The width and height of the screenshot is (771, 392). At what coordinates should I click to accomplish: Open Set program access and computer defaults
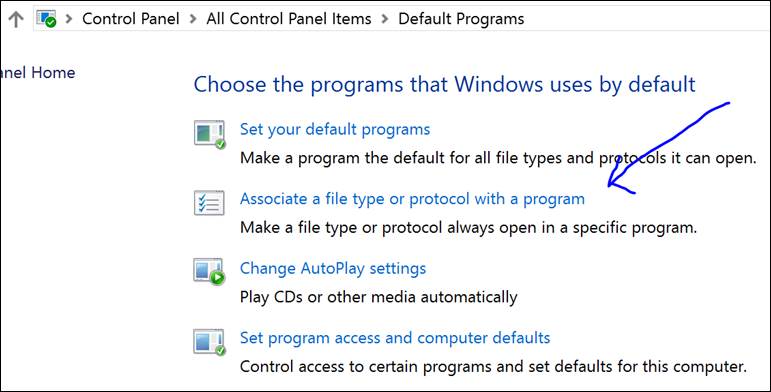(395, 338)
